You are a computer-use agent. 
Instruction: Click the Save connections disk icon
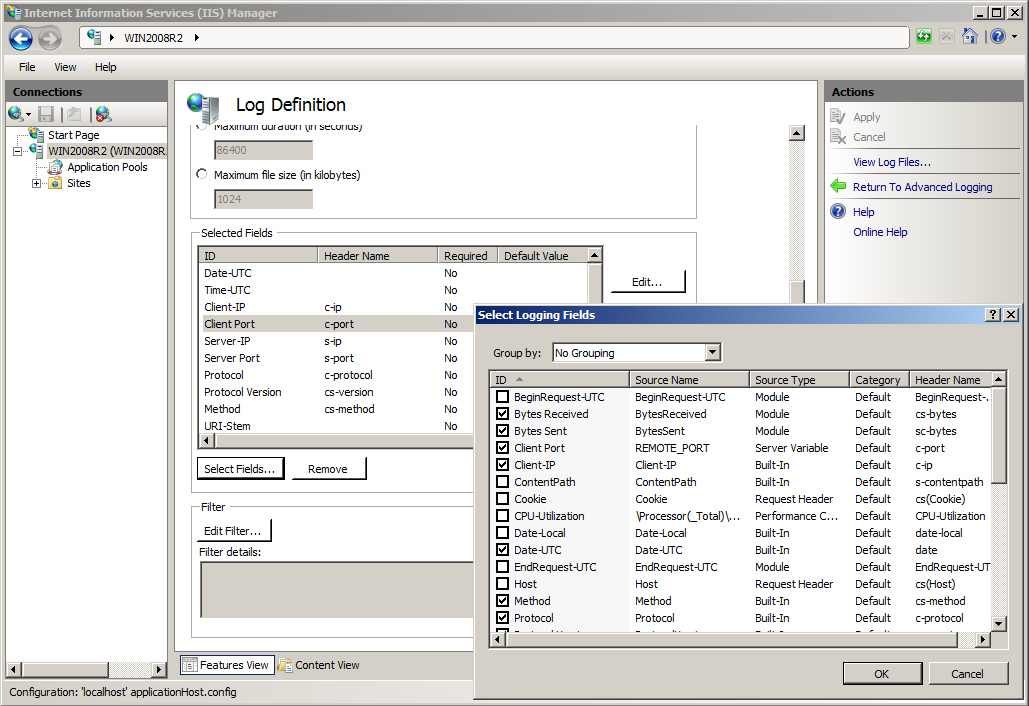46,114
